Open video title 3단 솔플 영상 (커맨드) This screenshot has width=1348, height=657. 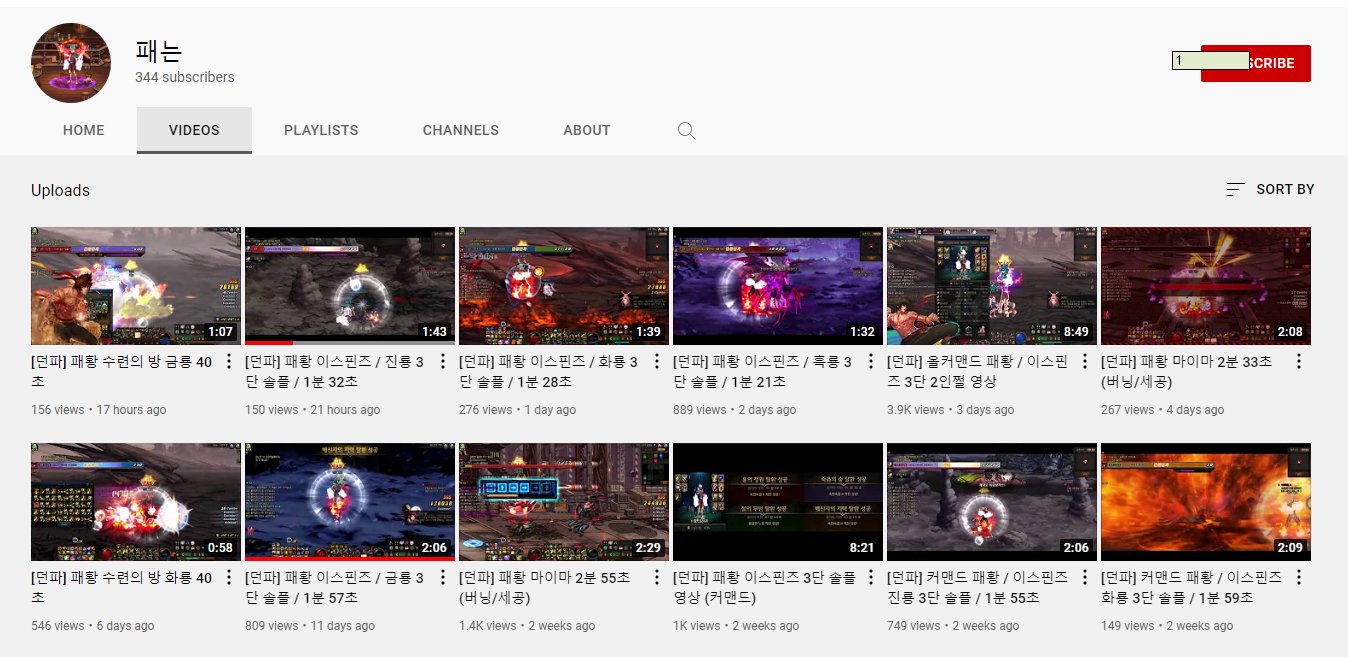click(765, 588)
